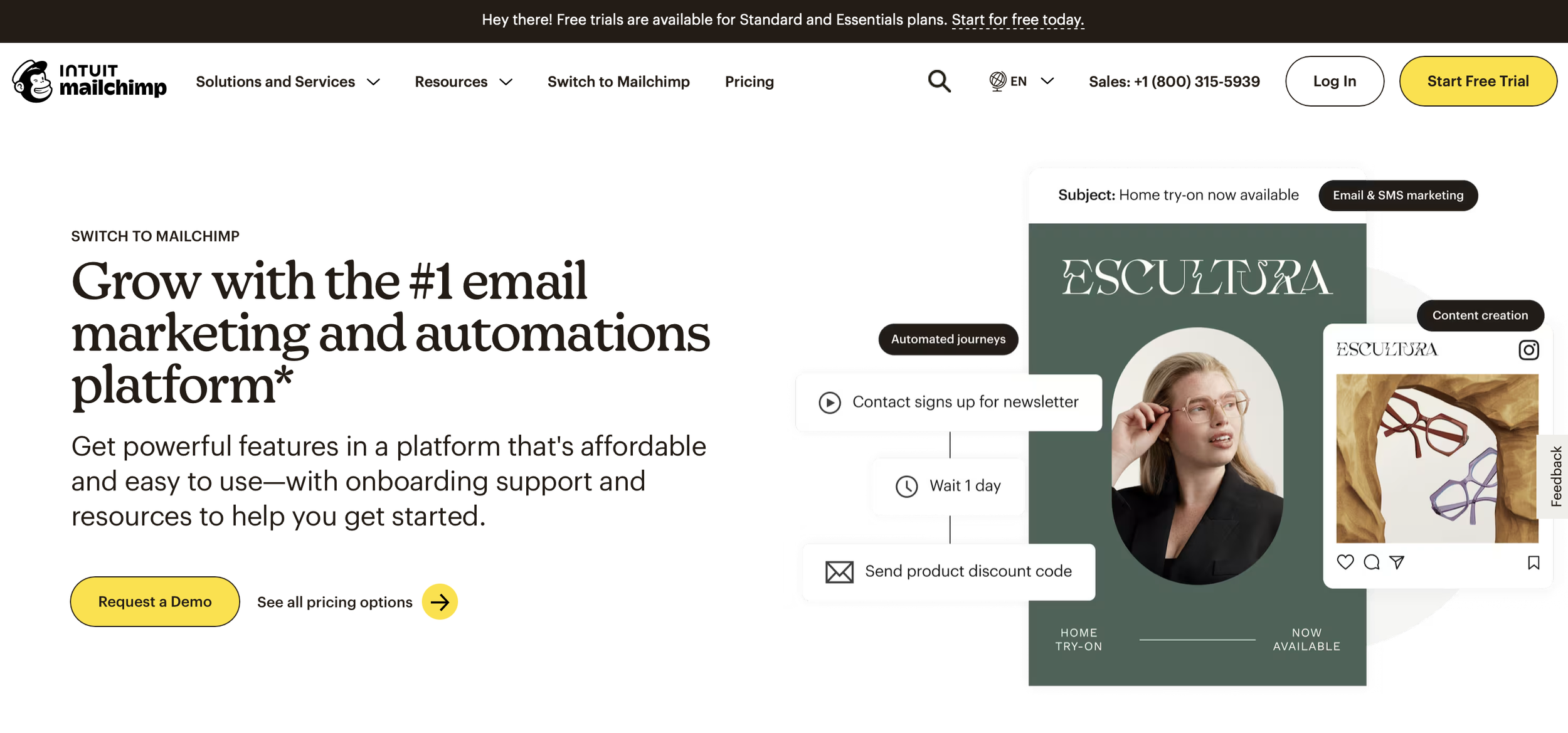Open the Switch to Mailchimp page
The image size is (1568, 733).
[x=618, y=81]
